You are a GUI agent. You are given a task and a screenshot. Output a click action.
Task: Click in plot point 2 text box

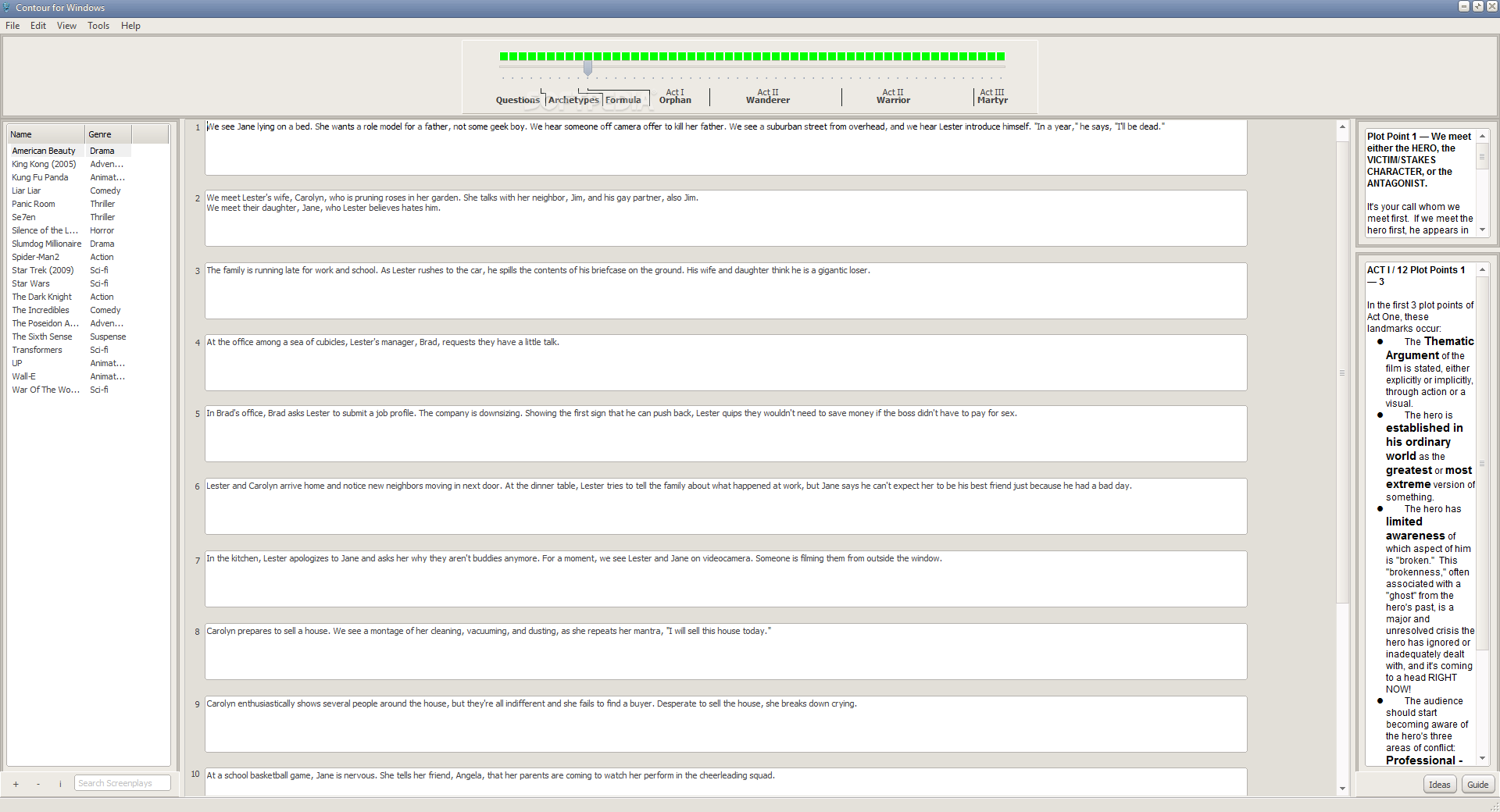pyautogui.click(x=726, y=219)
